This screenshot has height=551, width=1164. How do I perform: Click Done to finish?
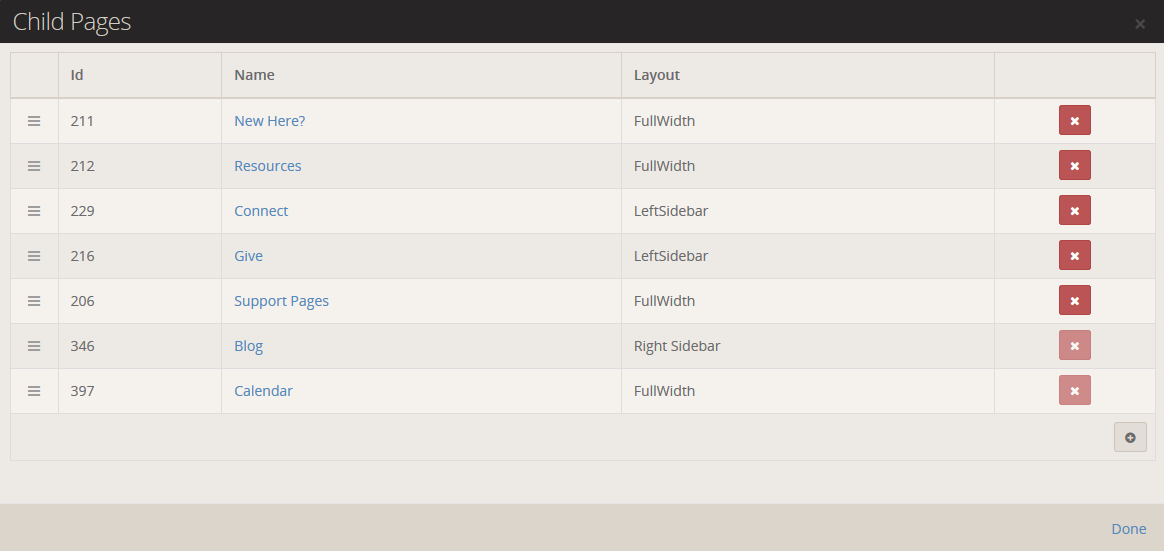(1128, 529)
